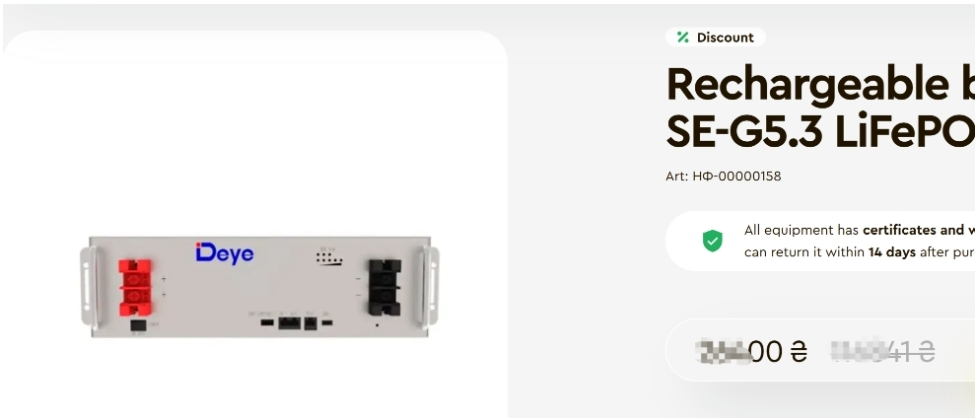This screenshot has height=418, width=979.
Task: Click the black power switch below red terminal
Action: coord(139,326)
